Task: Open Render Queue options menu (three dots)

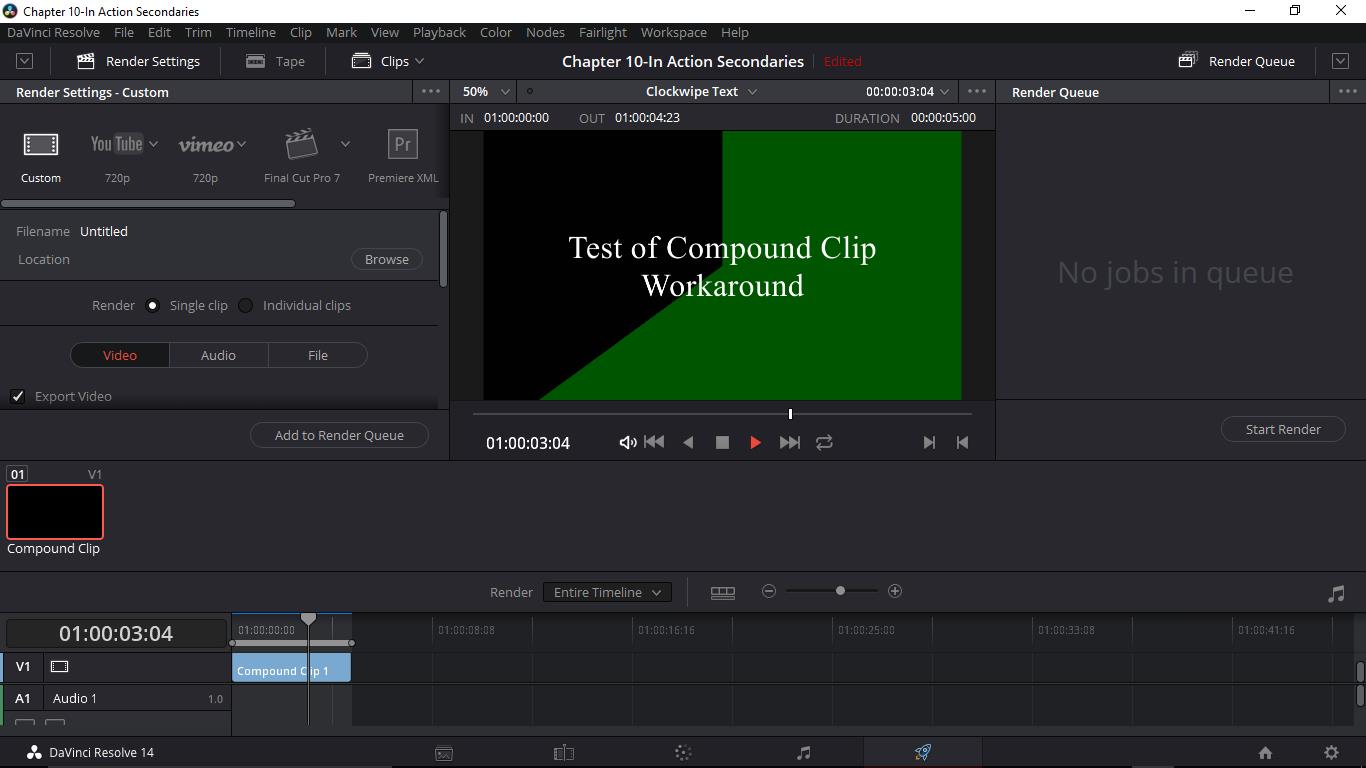Action: (x=1347, y=91)
